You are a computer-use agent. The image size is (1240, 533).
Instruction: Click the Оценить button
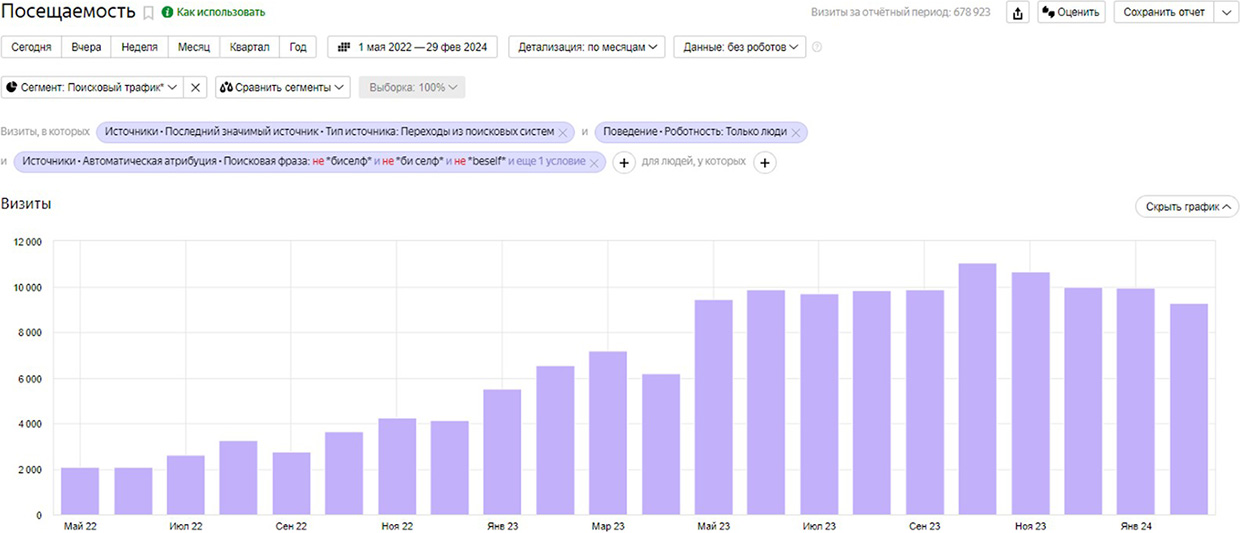click(x=1071, y=13)
